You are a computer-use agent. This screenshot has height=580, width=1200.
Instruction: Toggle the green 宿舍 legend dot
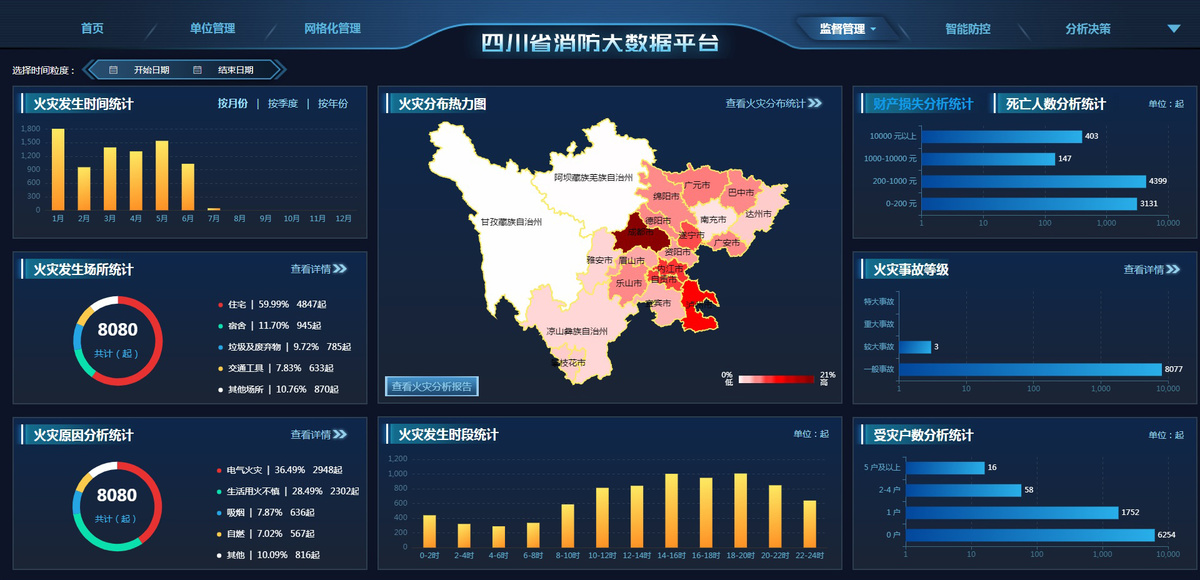[x=220, y=325]
